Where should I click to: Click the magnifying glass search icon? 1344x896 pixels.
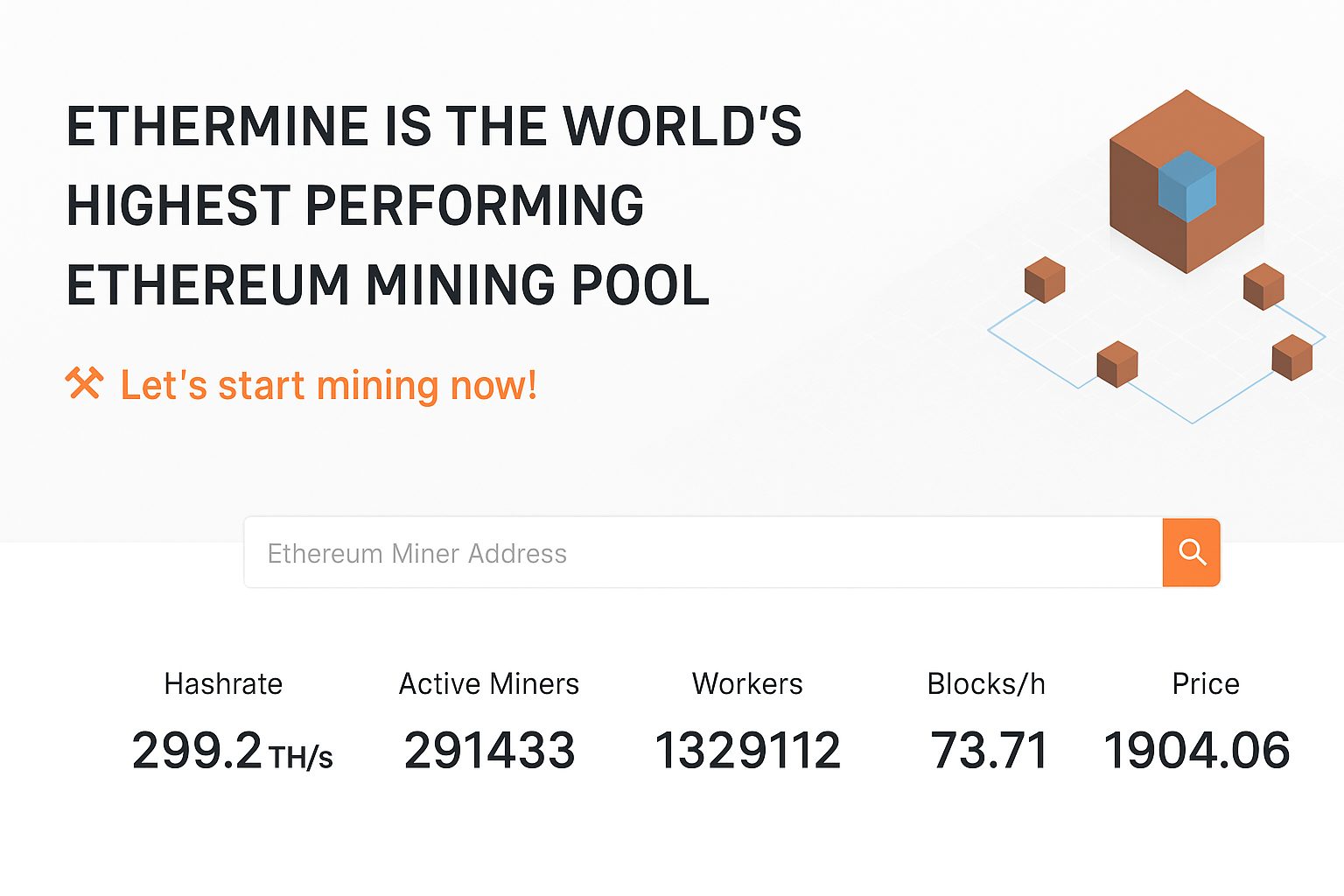click(x=1191, y=552)
